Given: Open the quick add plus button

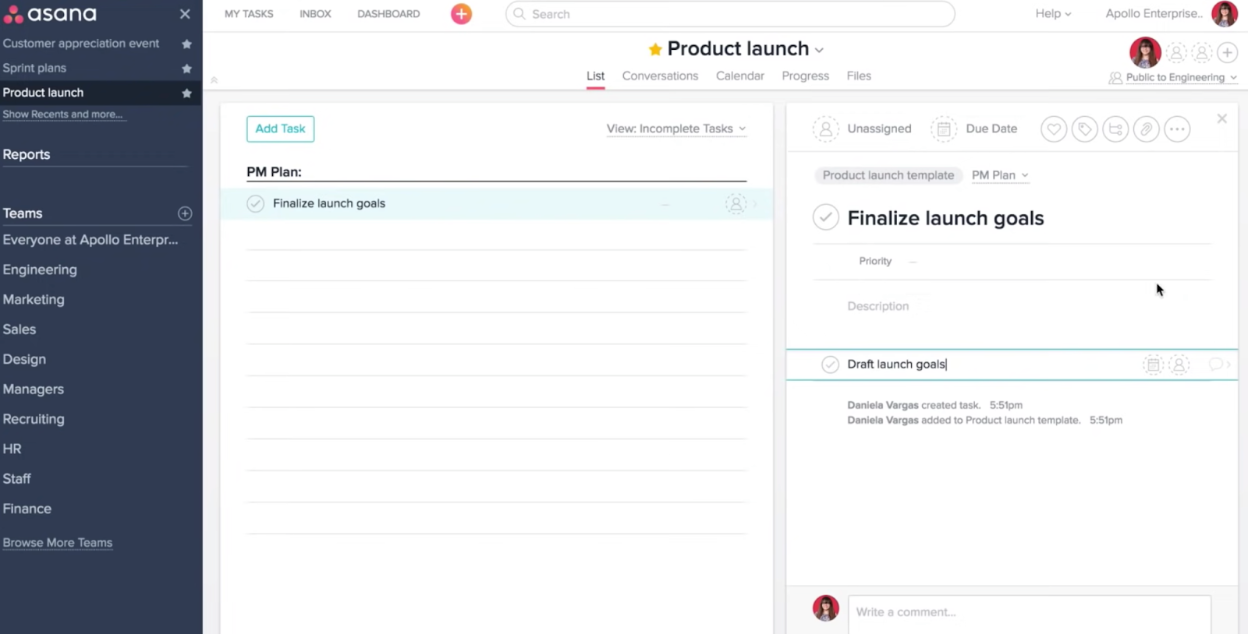Looking at the screenshot, I should coord(461,13).
